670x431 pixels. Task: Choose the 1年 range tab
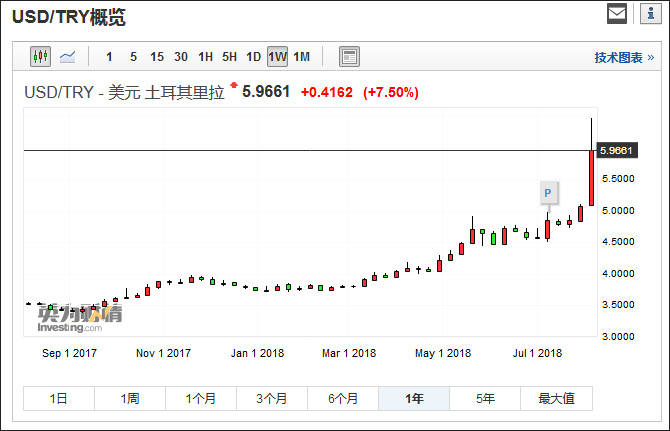pyautogui.click(x=414, y=399)
